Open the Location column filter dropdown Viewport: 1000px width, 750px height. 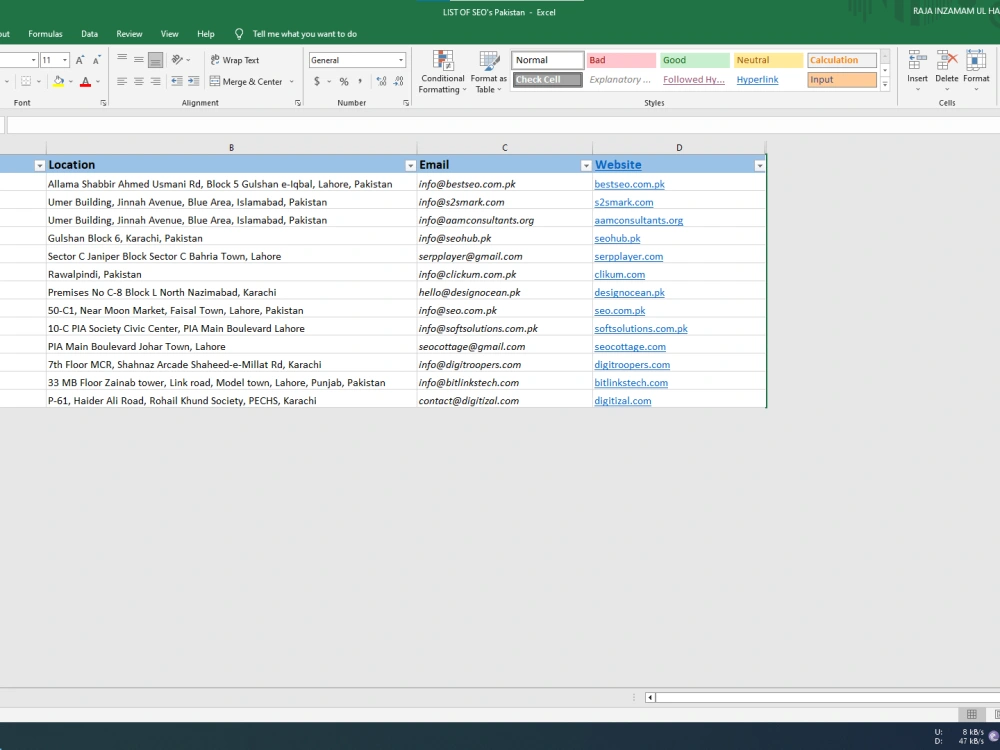[410, 166]
